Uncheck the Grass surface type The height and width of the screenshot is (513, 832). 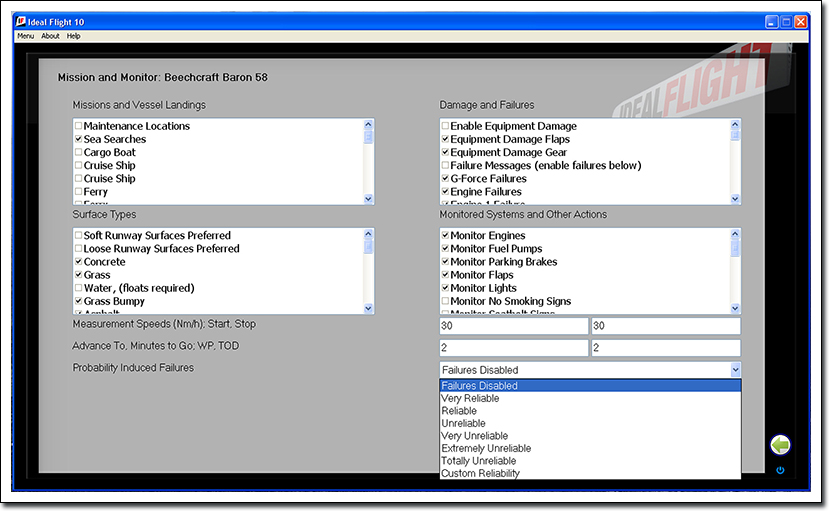(79, 275)
